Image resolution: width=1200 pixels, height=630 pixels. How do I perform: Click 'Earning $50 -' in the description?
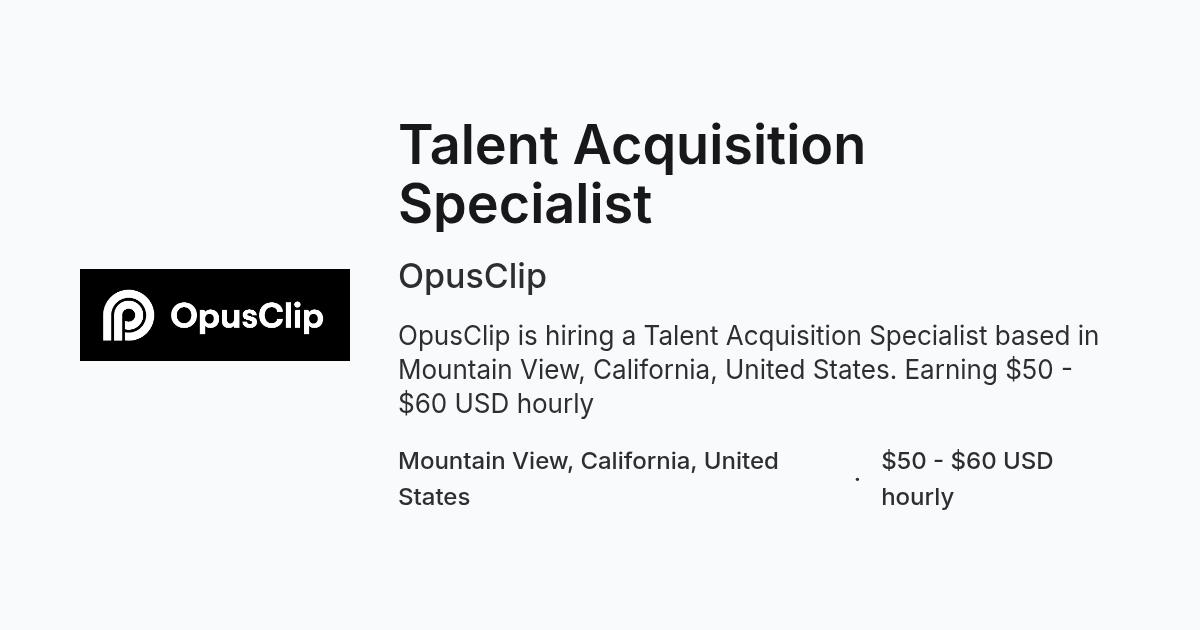pyautogui.click(x=988, y=370)
